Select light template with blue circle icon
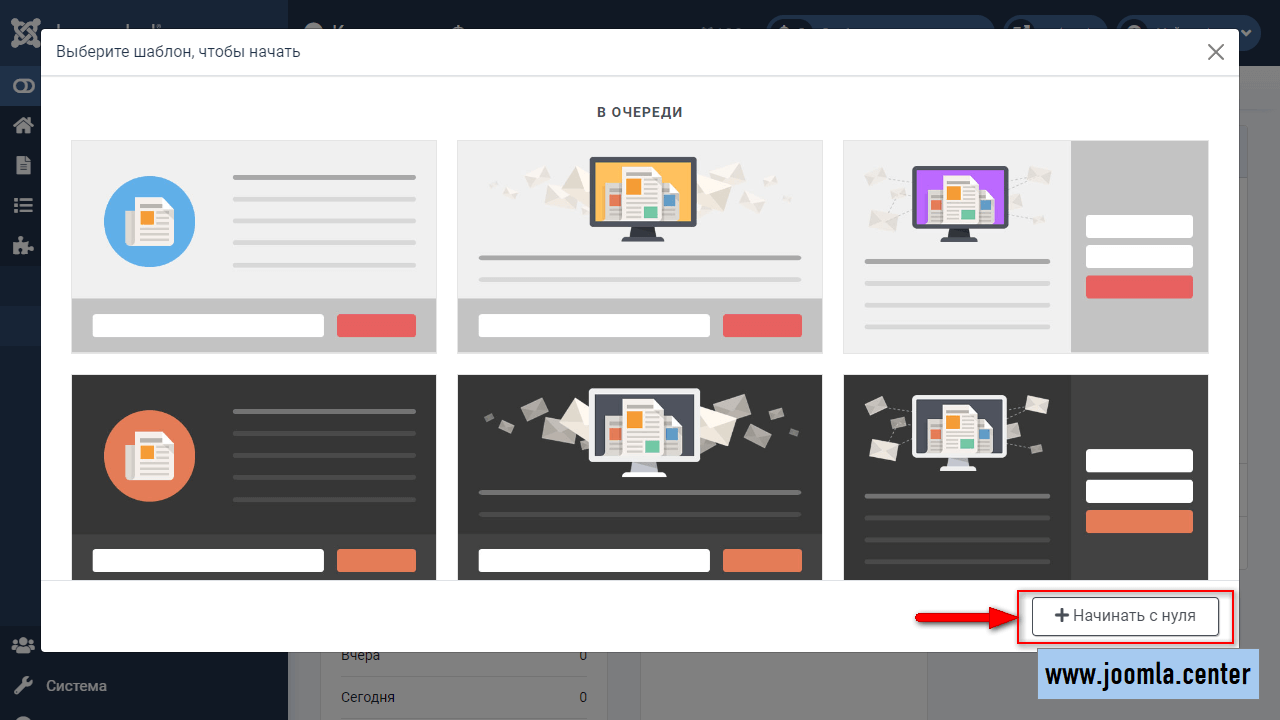The height and width of the screenshot is (720, 1280). pos(254,246)
